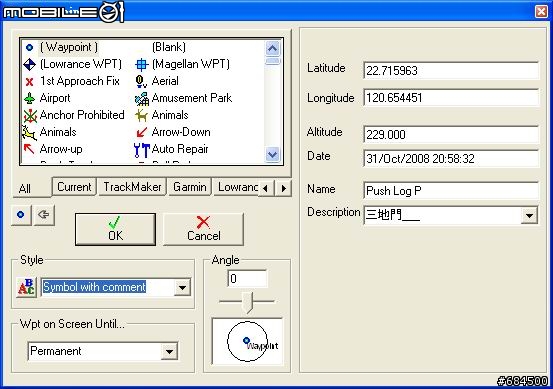Click the Permanent combo box
Viewport: 553px width, 389px height.
103,351
